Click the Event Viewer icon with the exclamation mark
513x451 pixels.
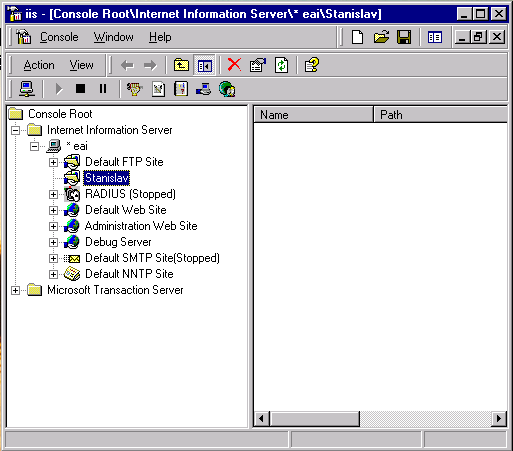tap(181, 89)
